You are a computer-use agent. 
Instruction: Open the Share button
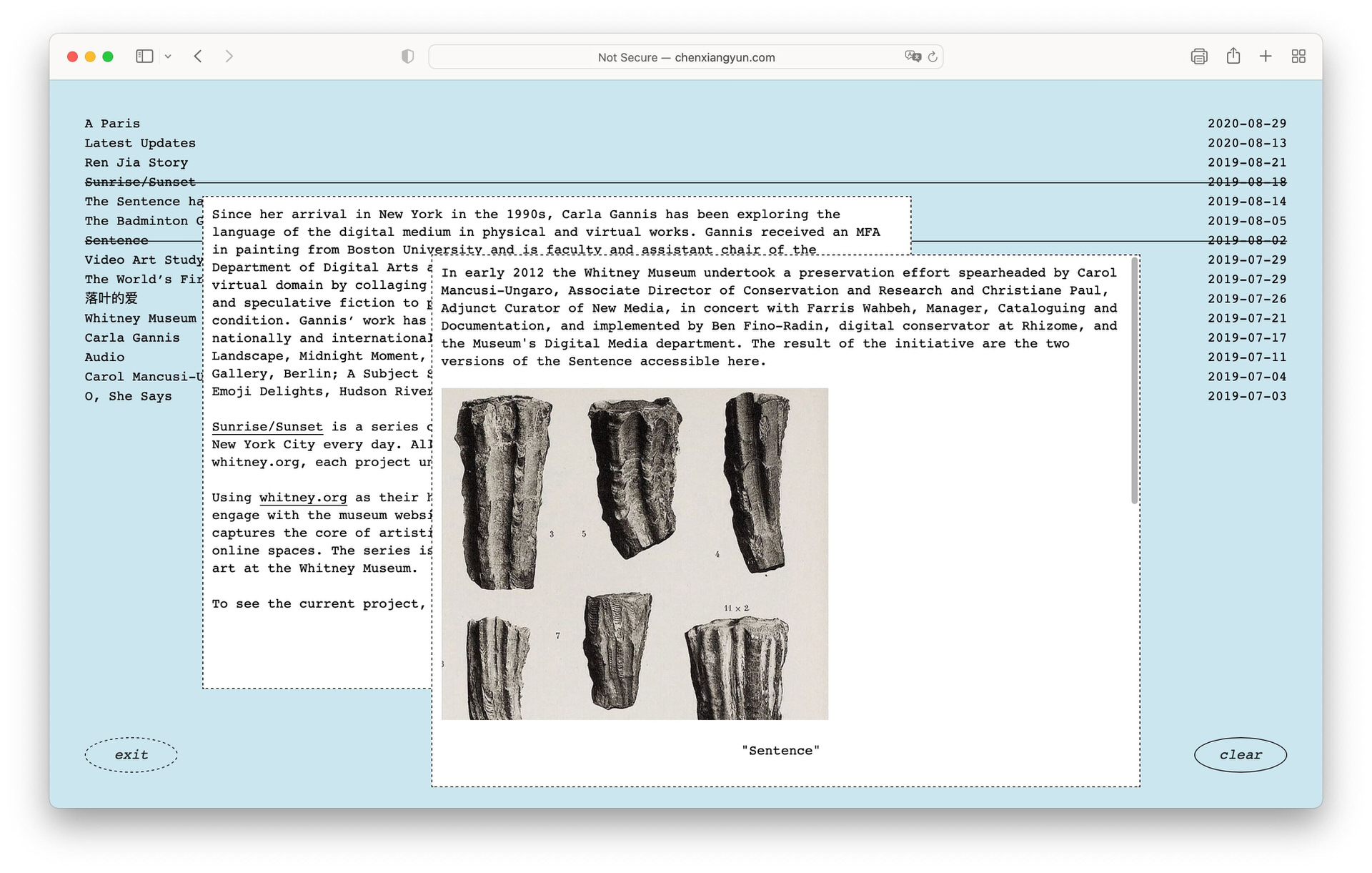(1233, 56)
